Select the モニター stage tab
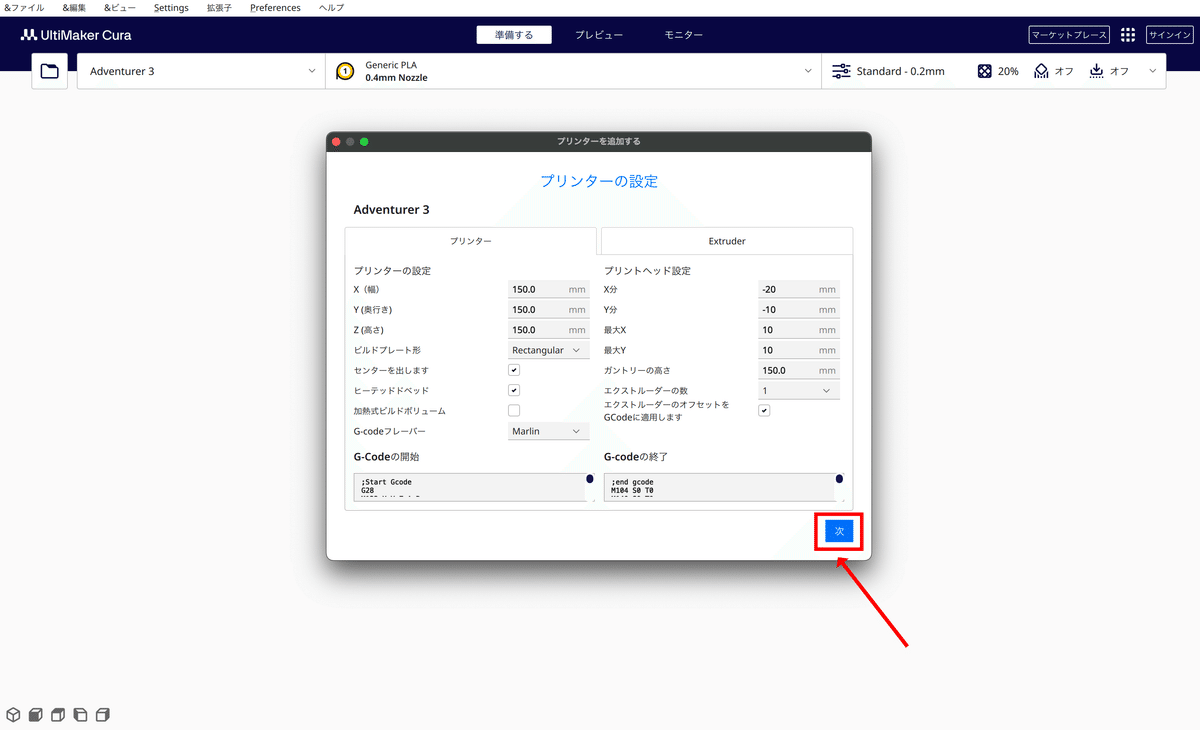 683,35
